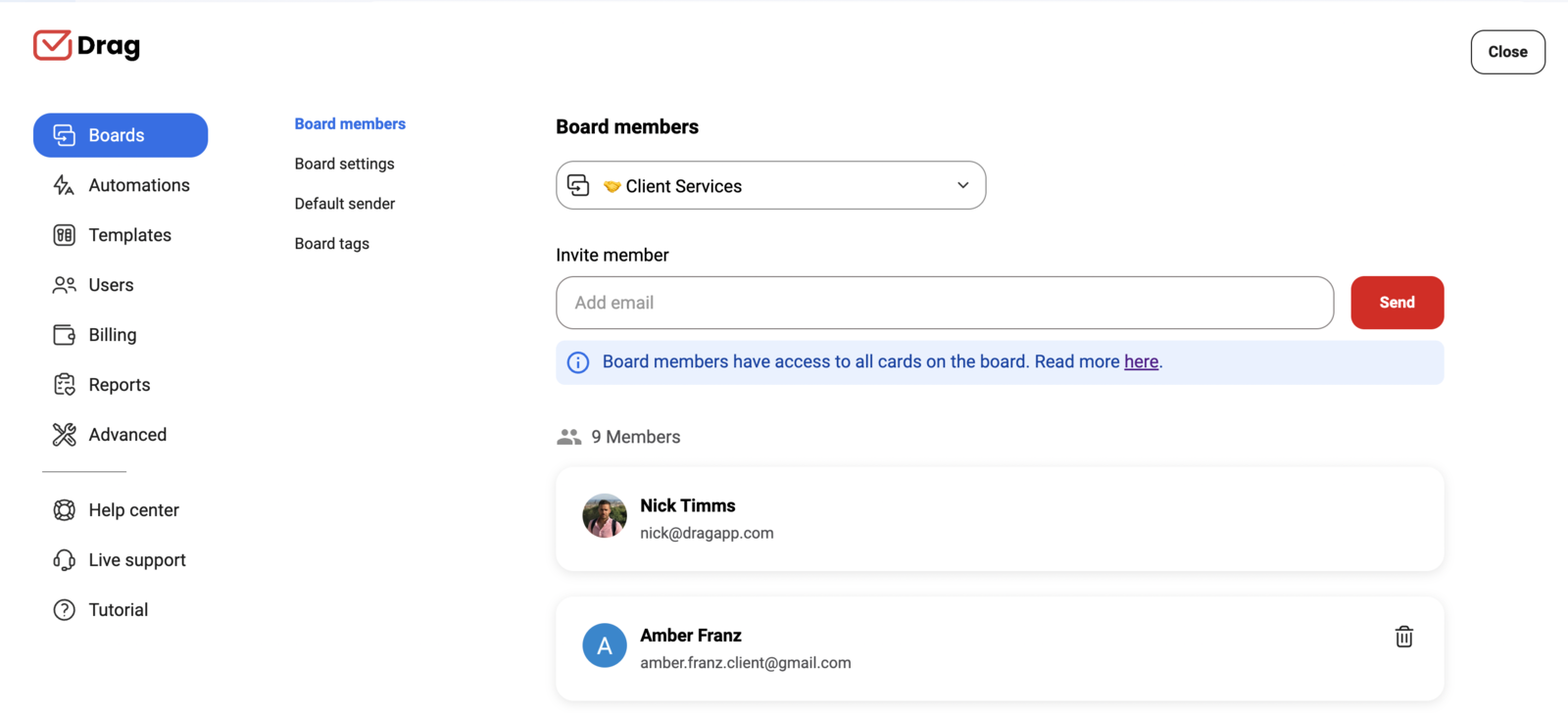Delete Amber Franz using the trash icon

pyautogui.click(x=1404, y=637)
